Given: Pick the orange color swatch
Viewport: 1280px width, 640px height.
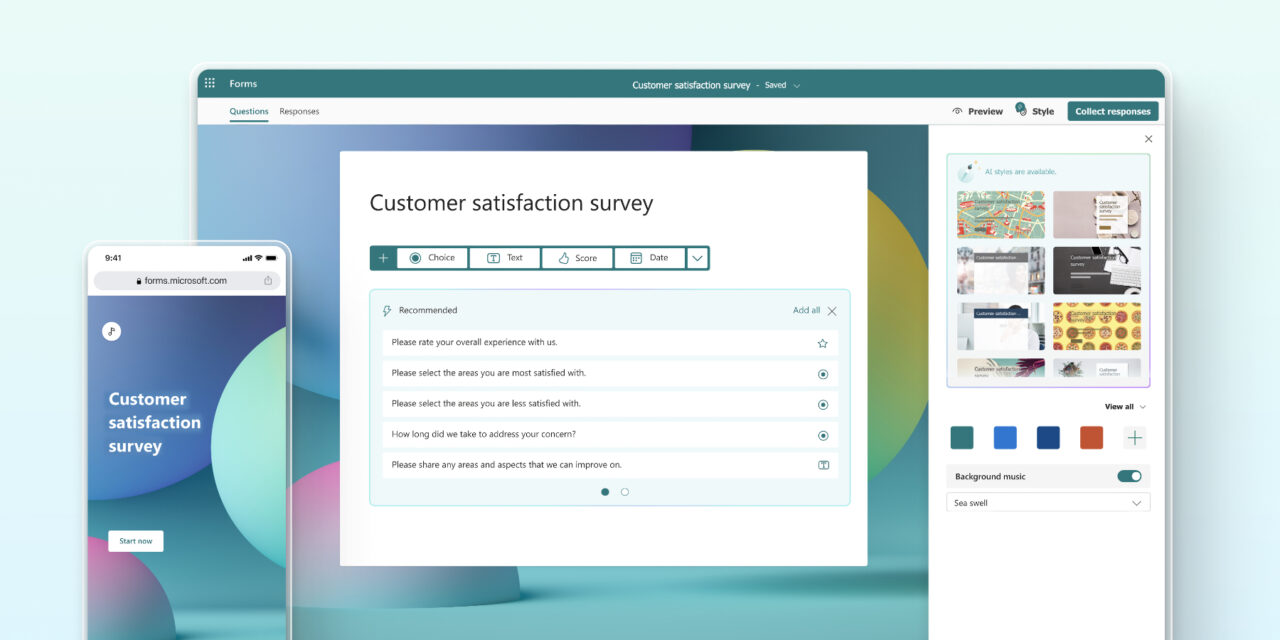Looking at the screenshot, I should coord(1091,438).
